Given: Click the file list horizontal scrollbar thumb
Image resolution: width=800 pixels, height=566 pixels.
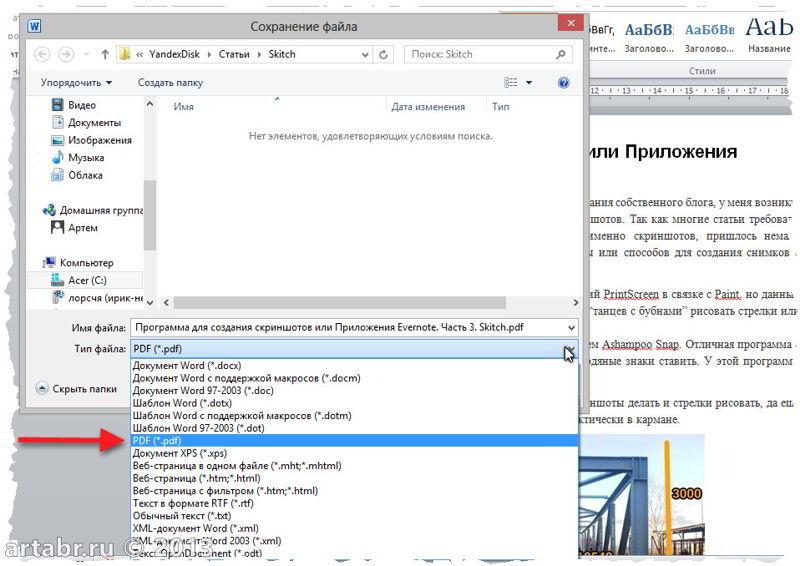Looking at the screenshot, I should (339, 303).
